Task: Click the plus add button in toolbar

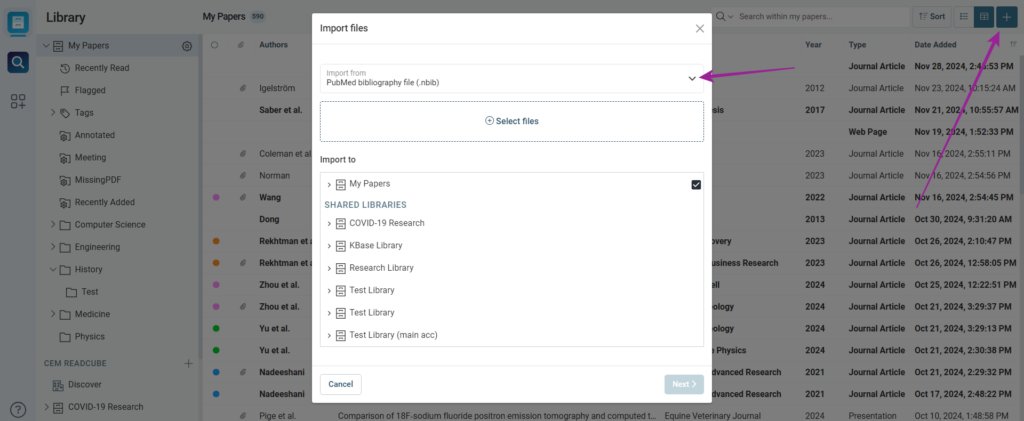Action: click(1006, 17)
